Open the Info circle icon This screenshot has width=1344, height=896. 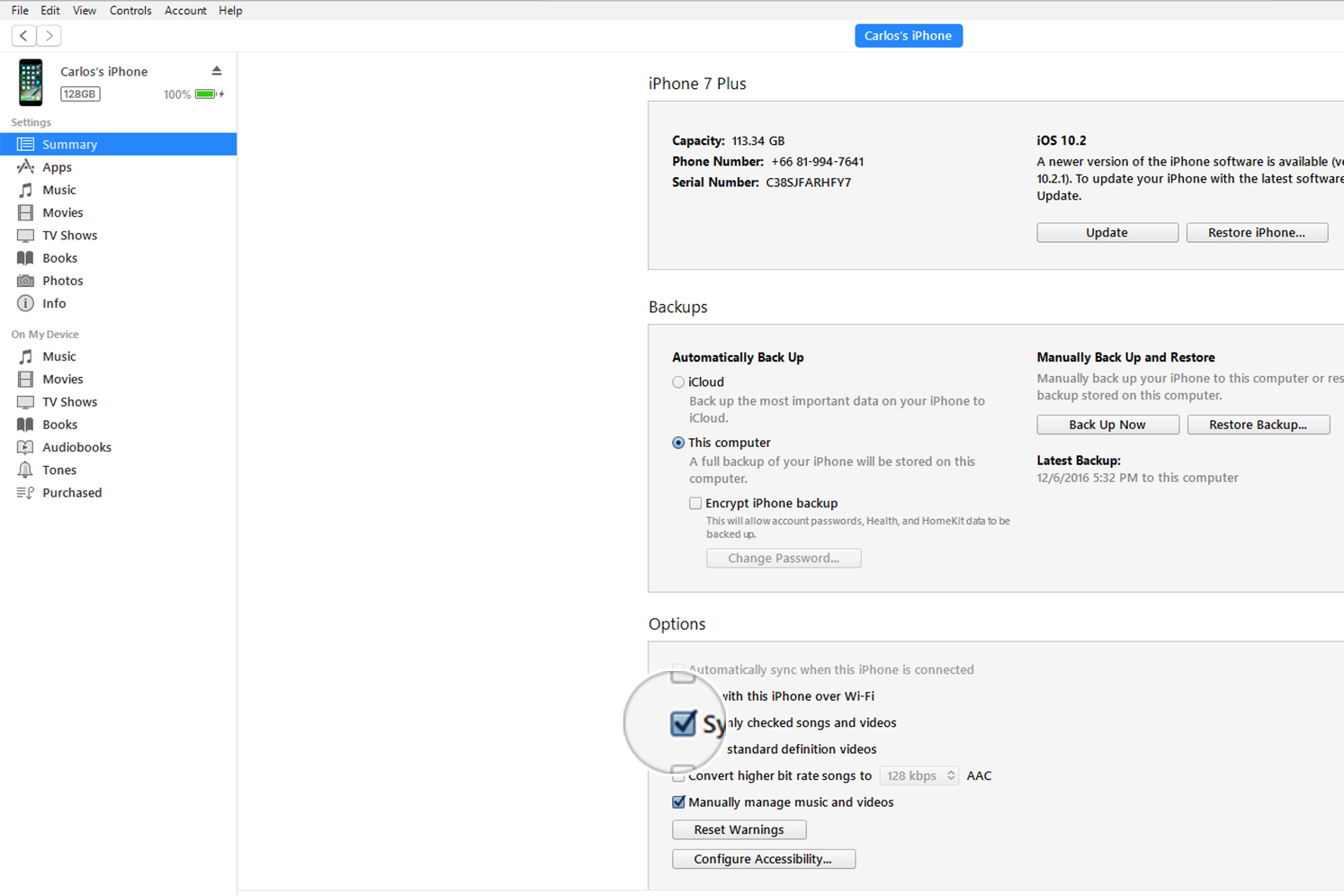coord(25,303)
